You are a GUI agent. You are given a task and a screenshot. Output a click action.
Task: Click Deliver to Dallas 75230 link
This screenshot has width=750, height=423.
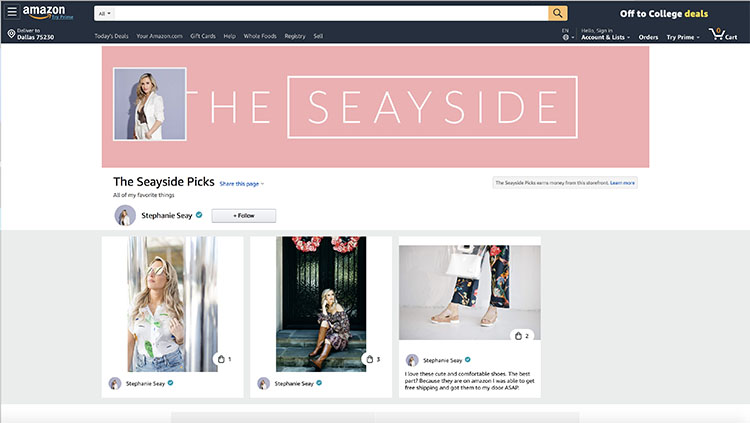(x=35, y=34)
